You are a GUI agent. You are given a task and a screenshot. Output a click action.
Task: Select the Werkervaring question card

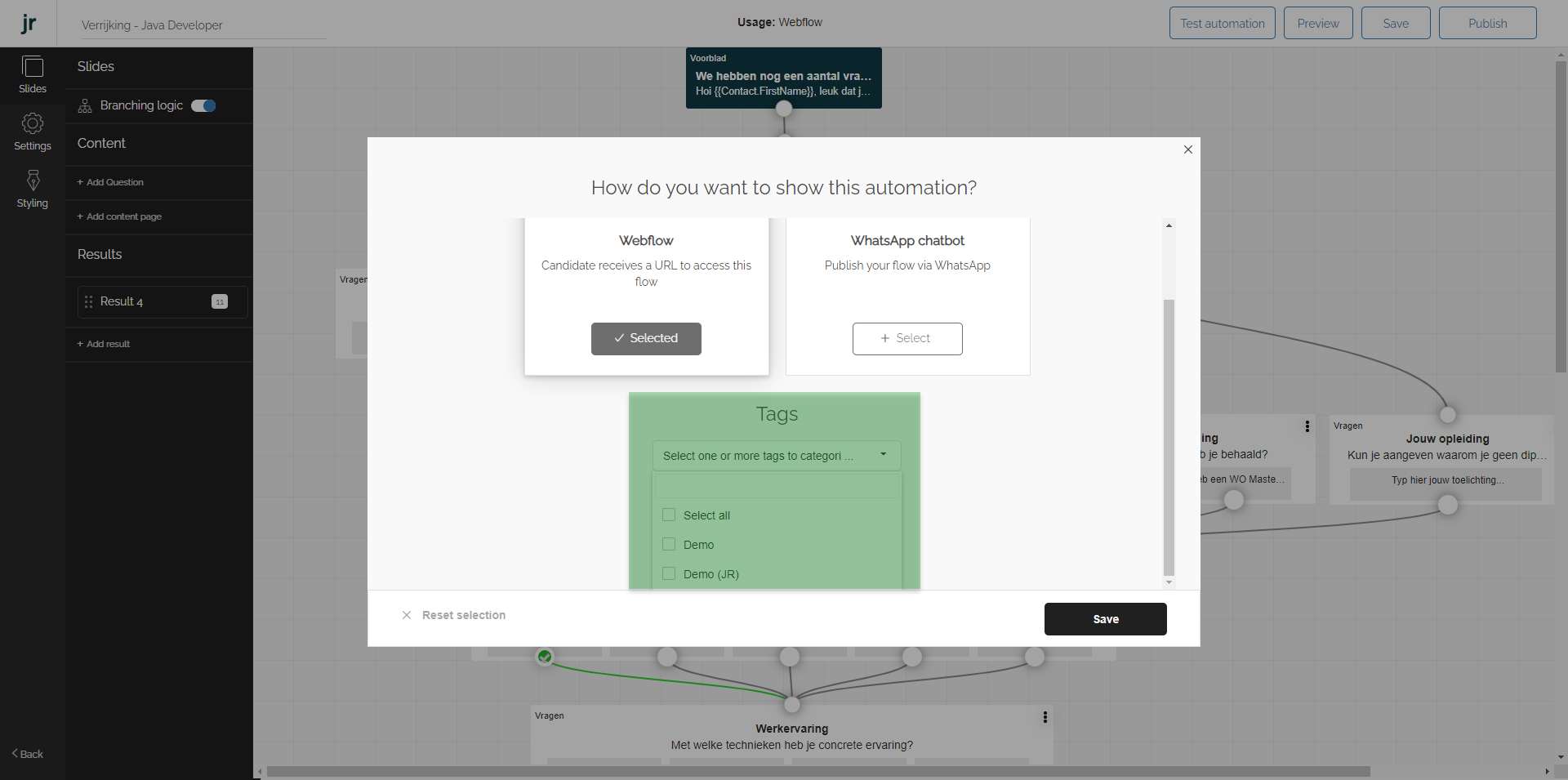(x=792, y=735)
